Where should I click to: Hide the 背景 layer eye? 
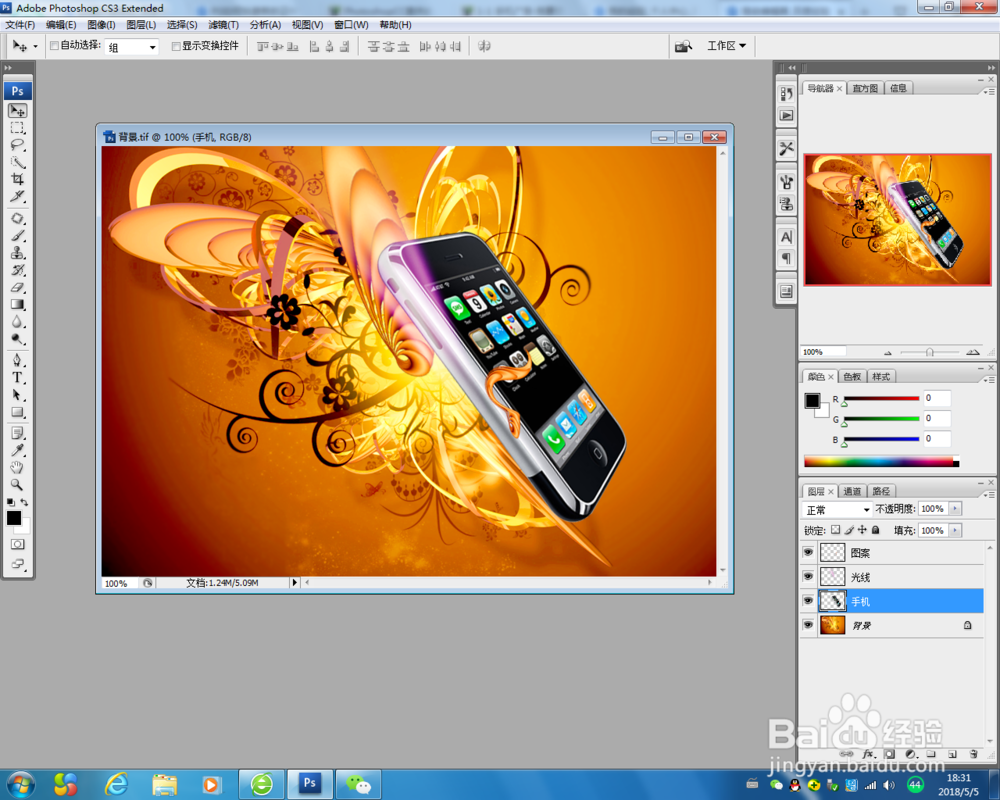click(808, 625)
